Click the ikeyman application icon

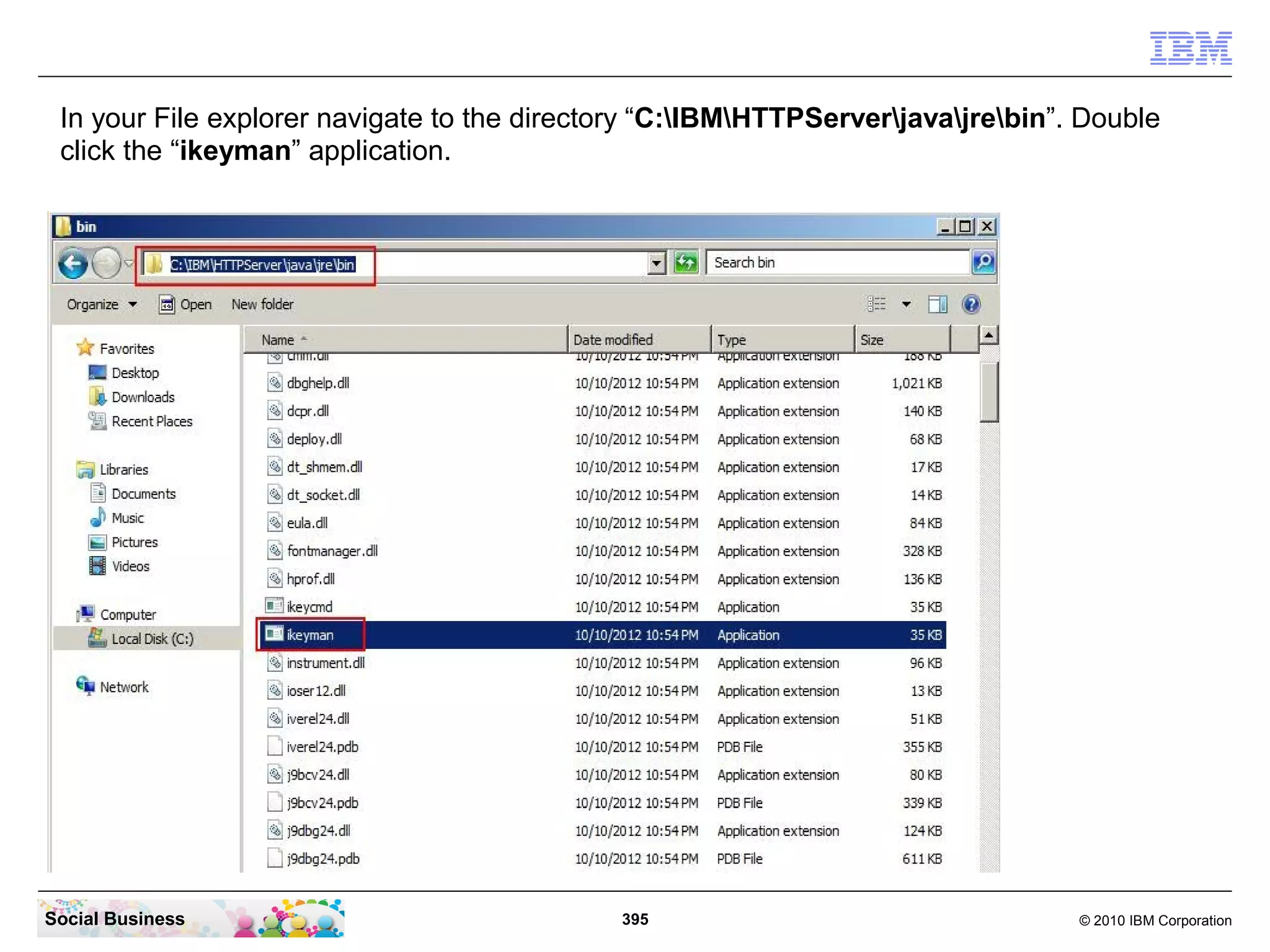274,633
